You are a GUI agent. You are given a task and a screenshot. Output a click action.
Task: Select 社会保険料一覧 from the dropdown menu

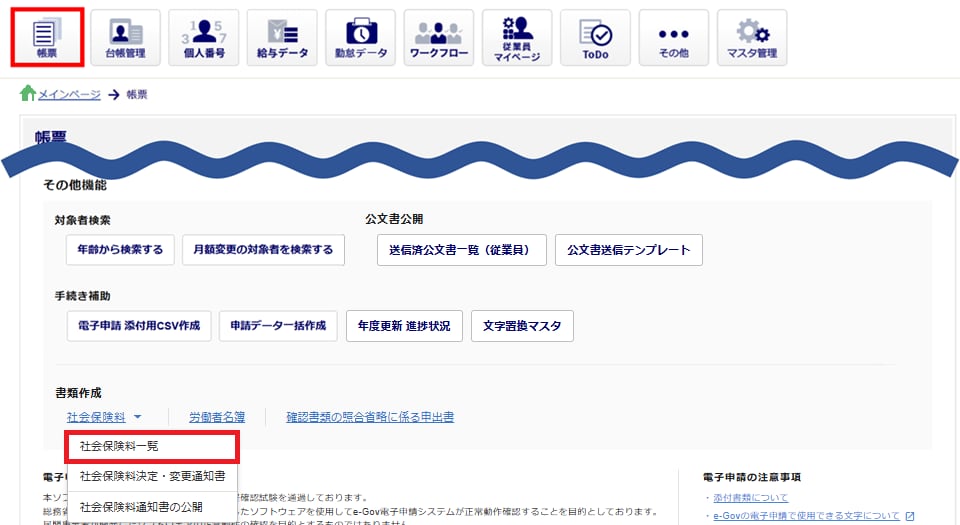pos(119,446)
